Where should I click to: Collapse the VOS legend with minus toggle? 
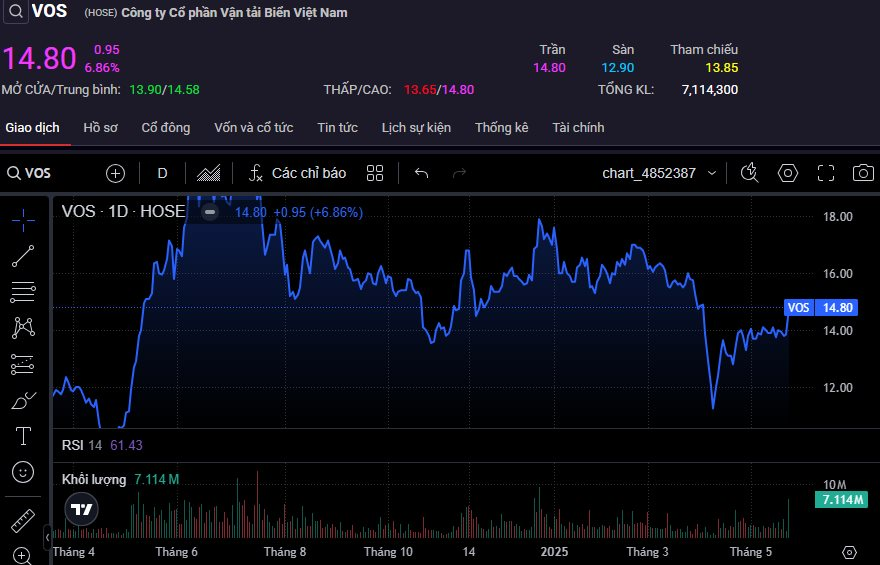click(x=210, y=212)
